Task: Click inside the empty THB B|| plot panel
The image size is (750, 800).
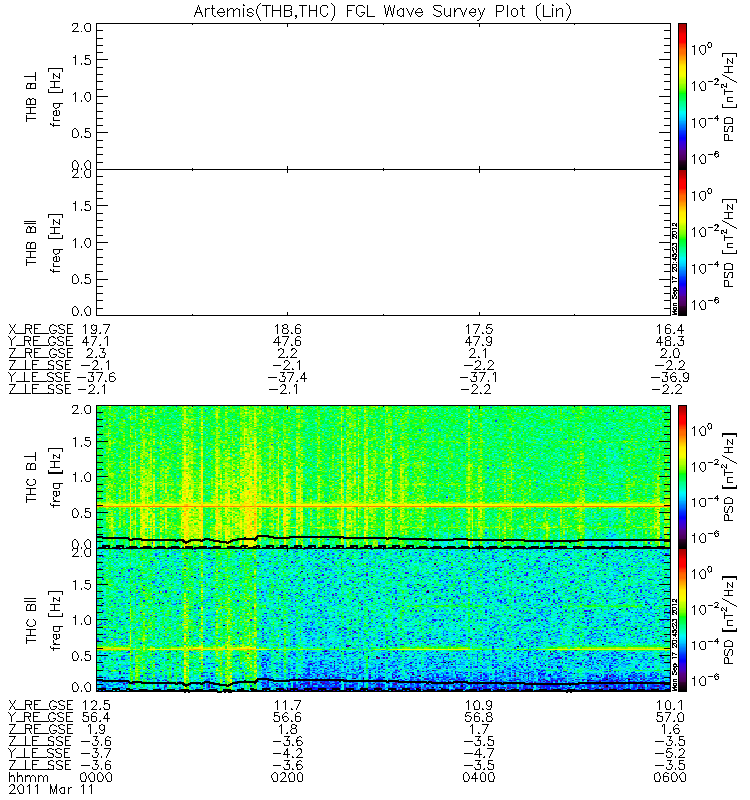Action: 383,242
